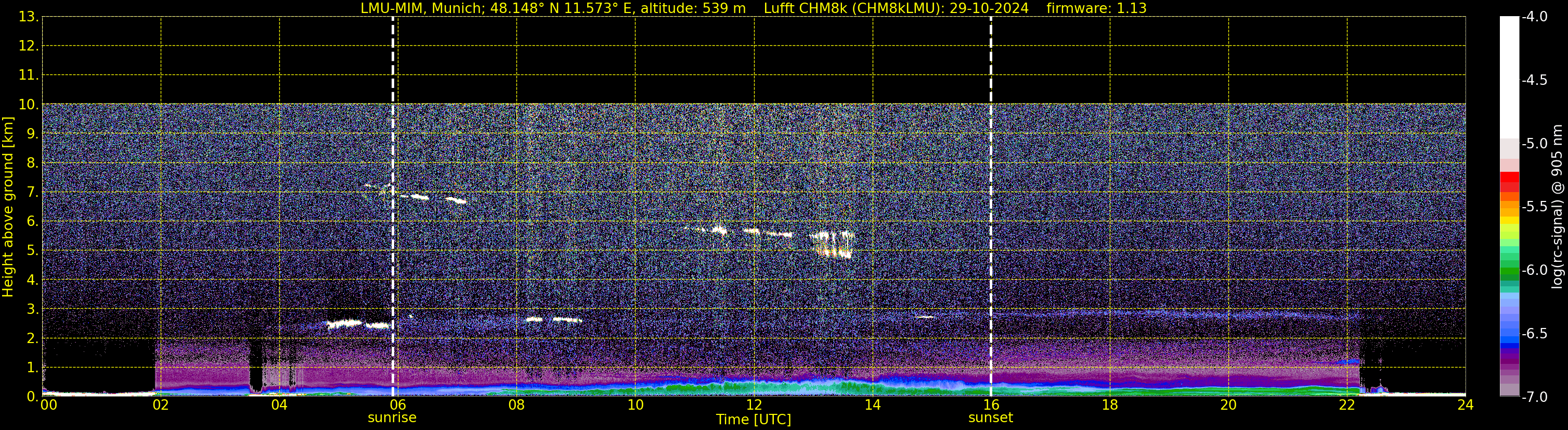Select the white dashed sunset line in the plot
This screenshot has width=1568, height=430.
[x=991, y=207]
